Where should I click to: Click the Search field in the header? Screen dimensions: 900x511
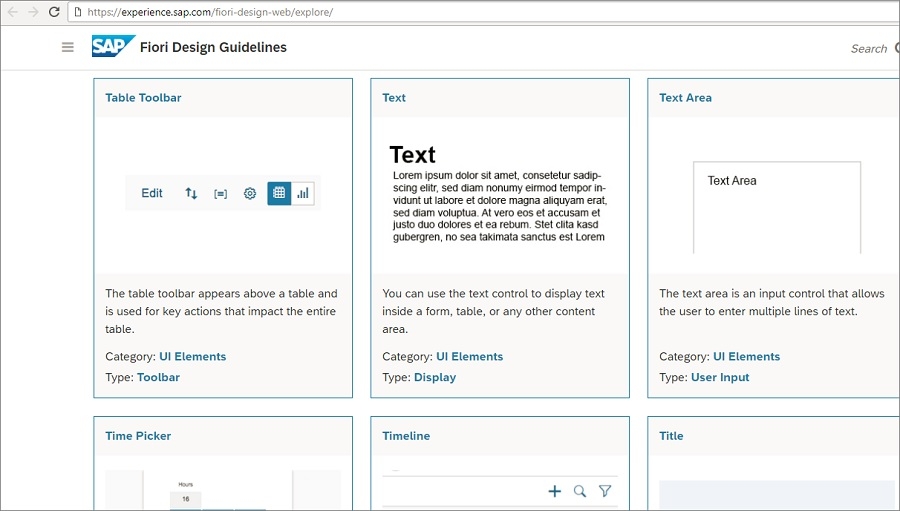point(869,49)
